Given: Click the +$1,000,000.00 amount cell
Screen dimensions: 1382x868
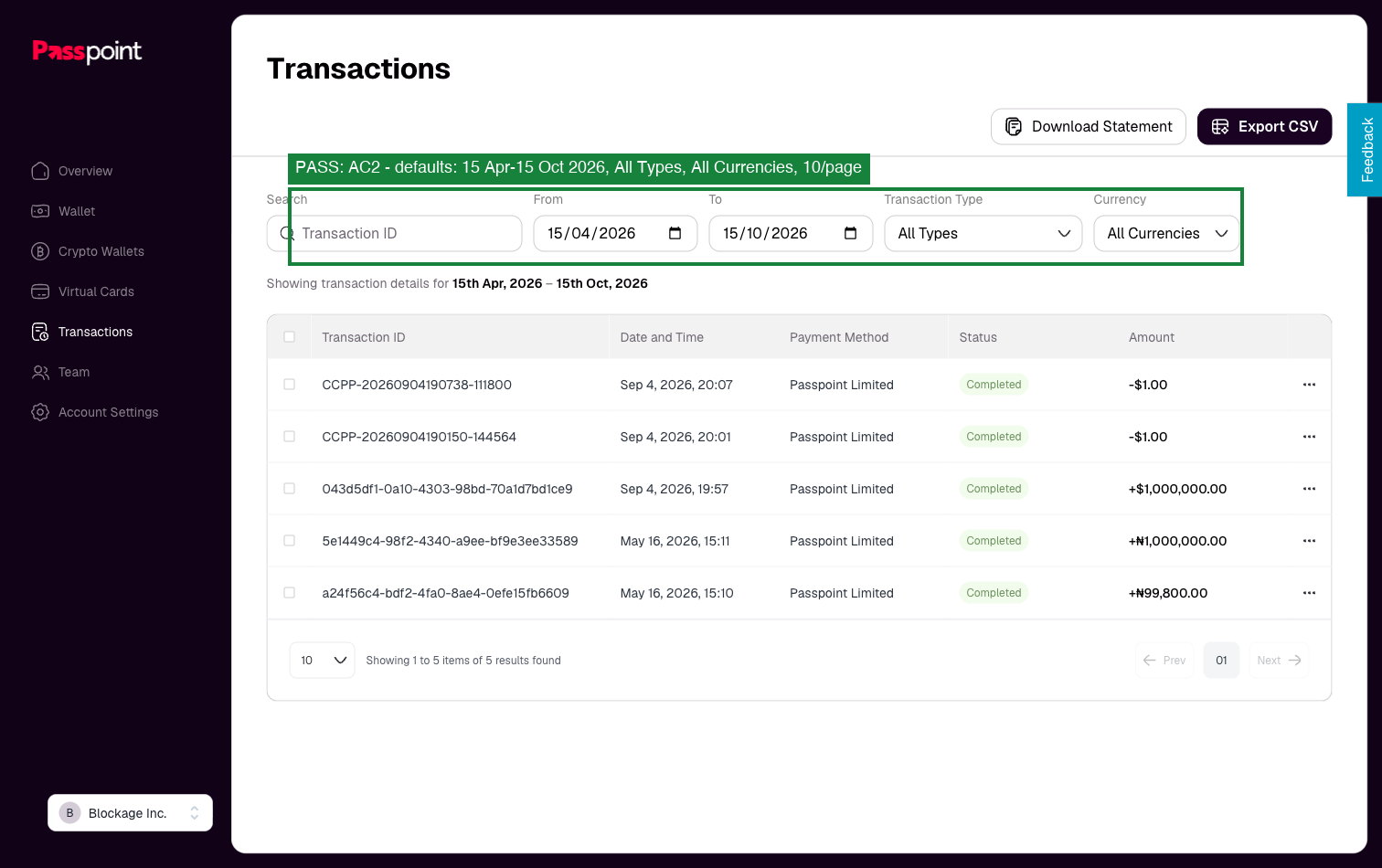Looking at the screenshot, I should pyautogui.click(x=1178, y=489).
